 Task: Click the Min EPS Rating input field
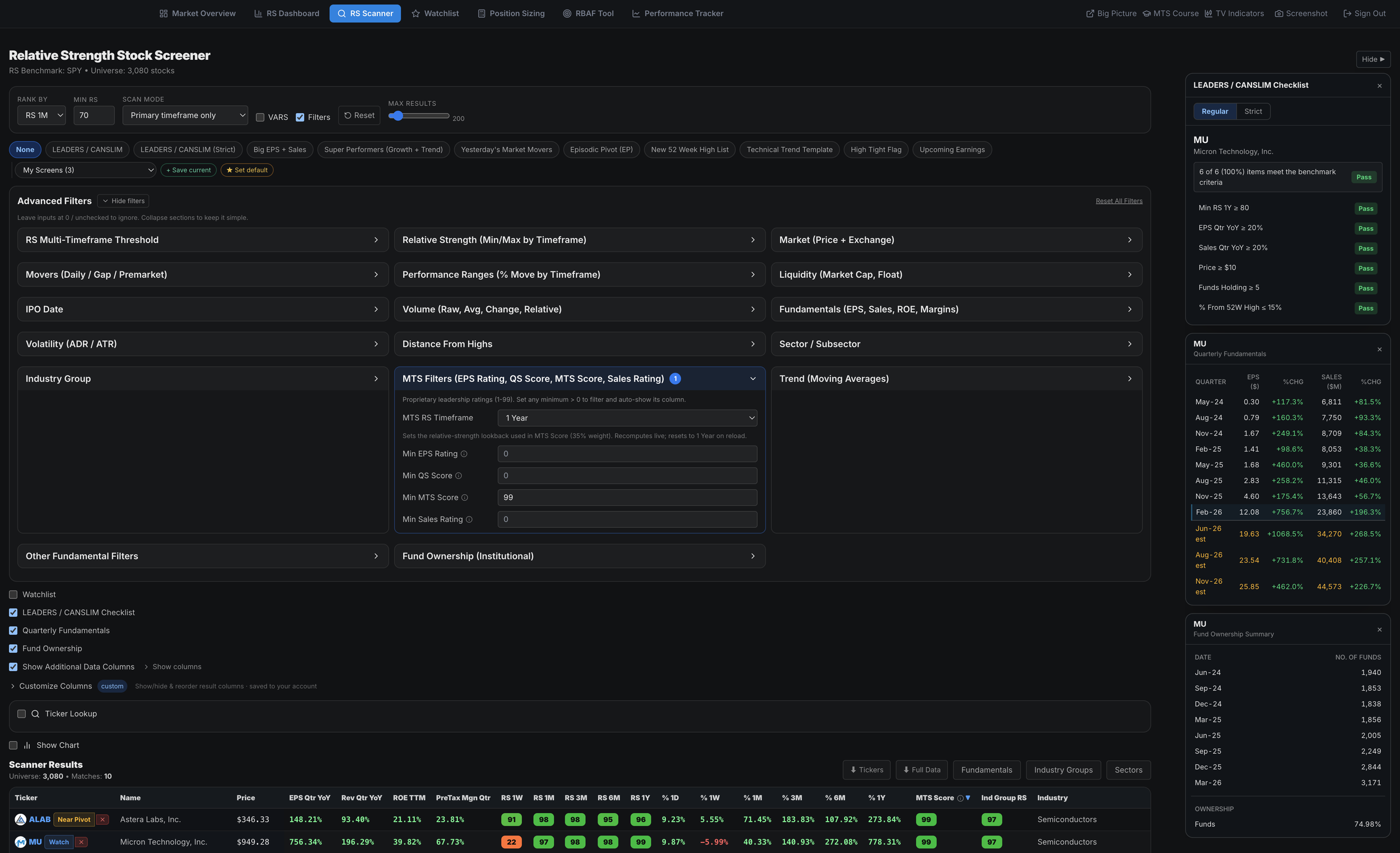coord(627,454)
